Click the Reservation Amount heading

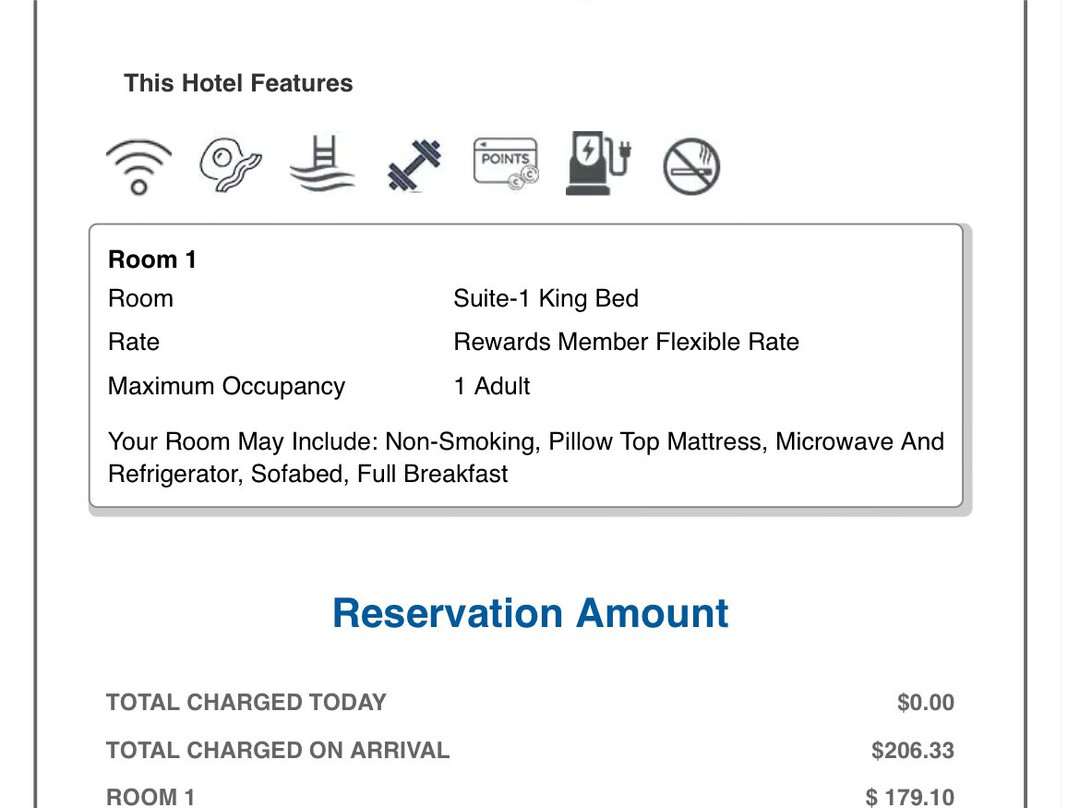tap(530, 613)
